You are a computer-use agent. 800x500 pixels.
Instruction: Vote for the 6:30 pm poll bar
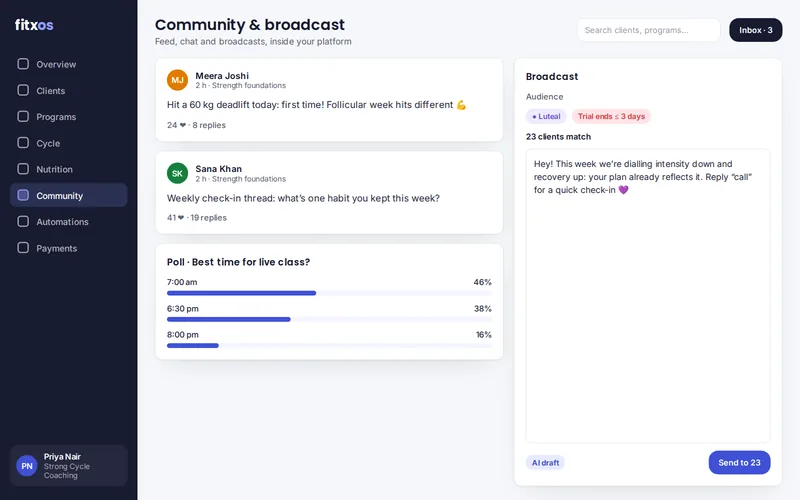[329, 319]
